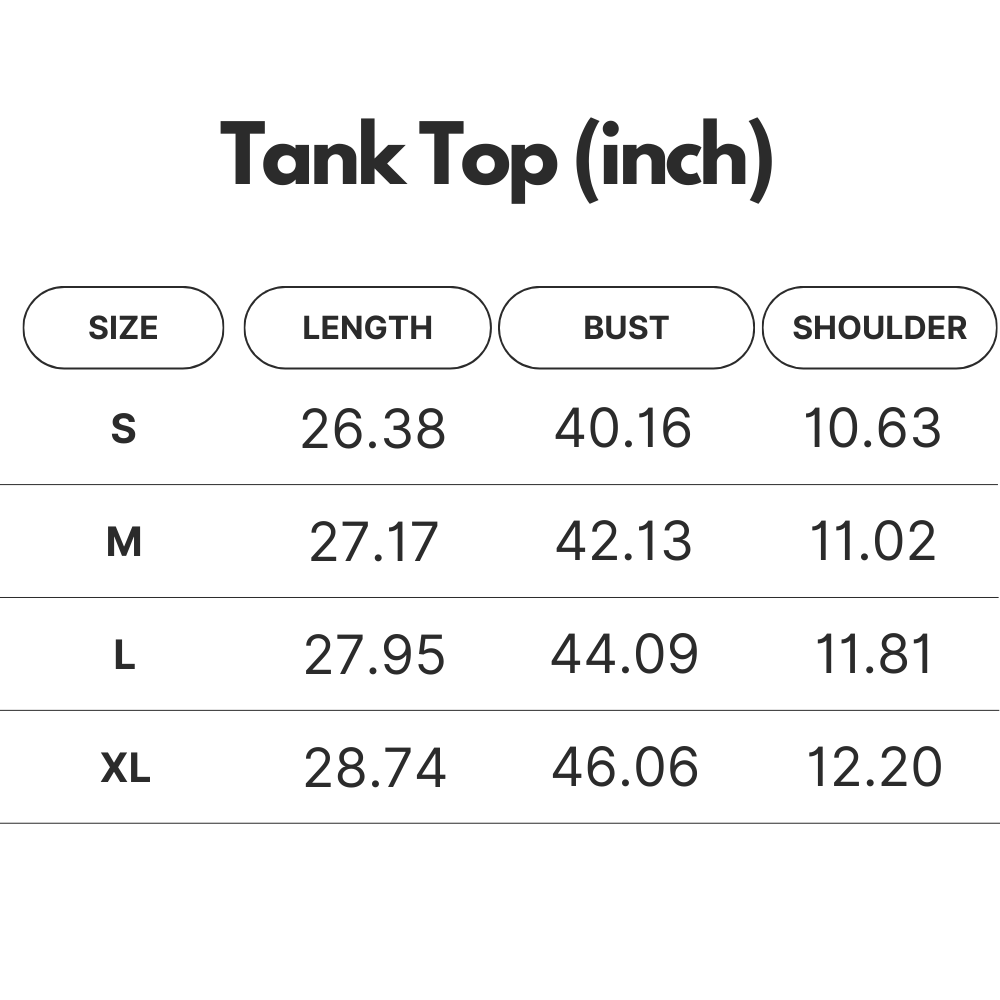Click the 11.81 shoulder value
1000x1000 pixels.
coord(874,654)
